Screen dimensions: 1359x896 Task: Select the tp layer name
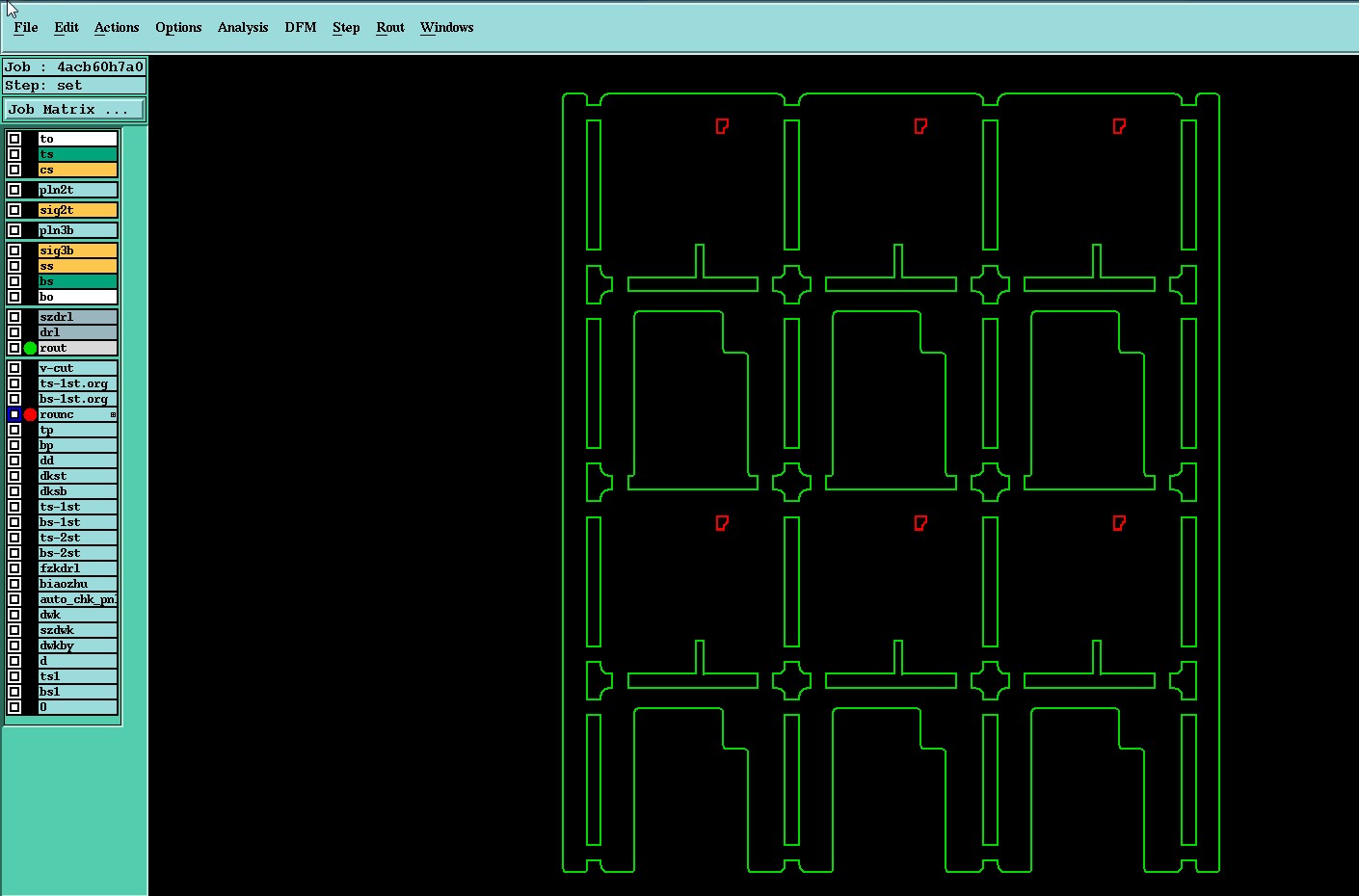pos(77,430)
